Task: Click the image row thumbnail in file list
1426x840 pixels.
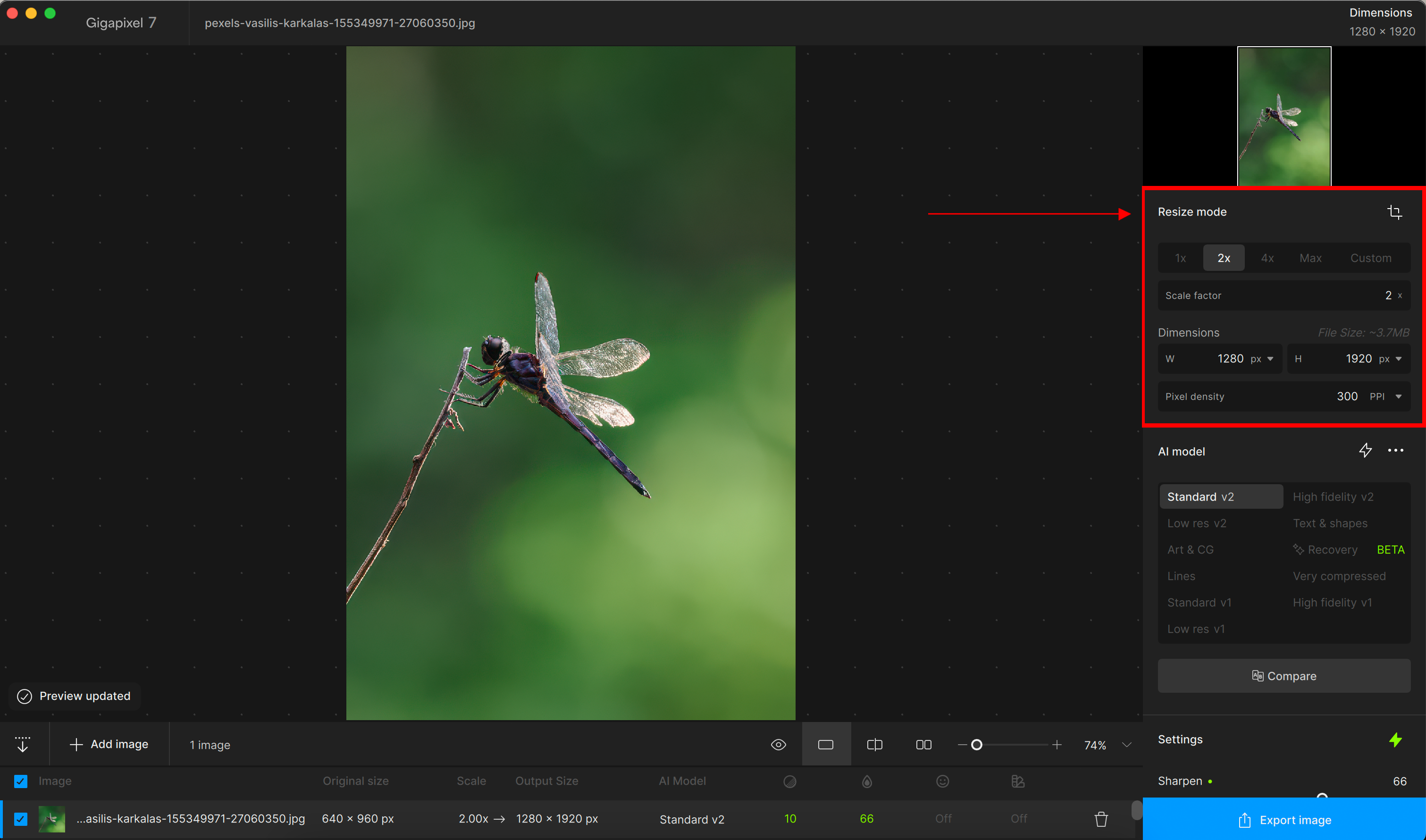Action: [51, 819]
